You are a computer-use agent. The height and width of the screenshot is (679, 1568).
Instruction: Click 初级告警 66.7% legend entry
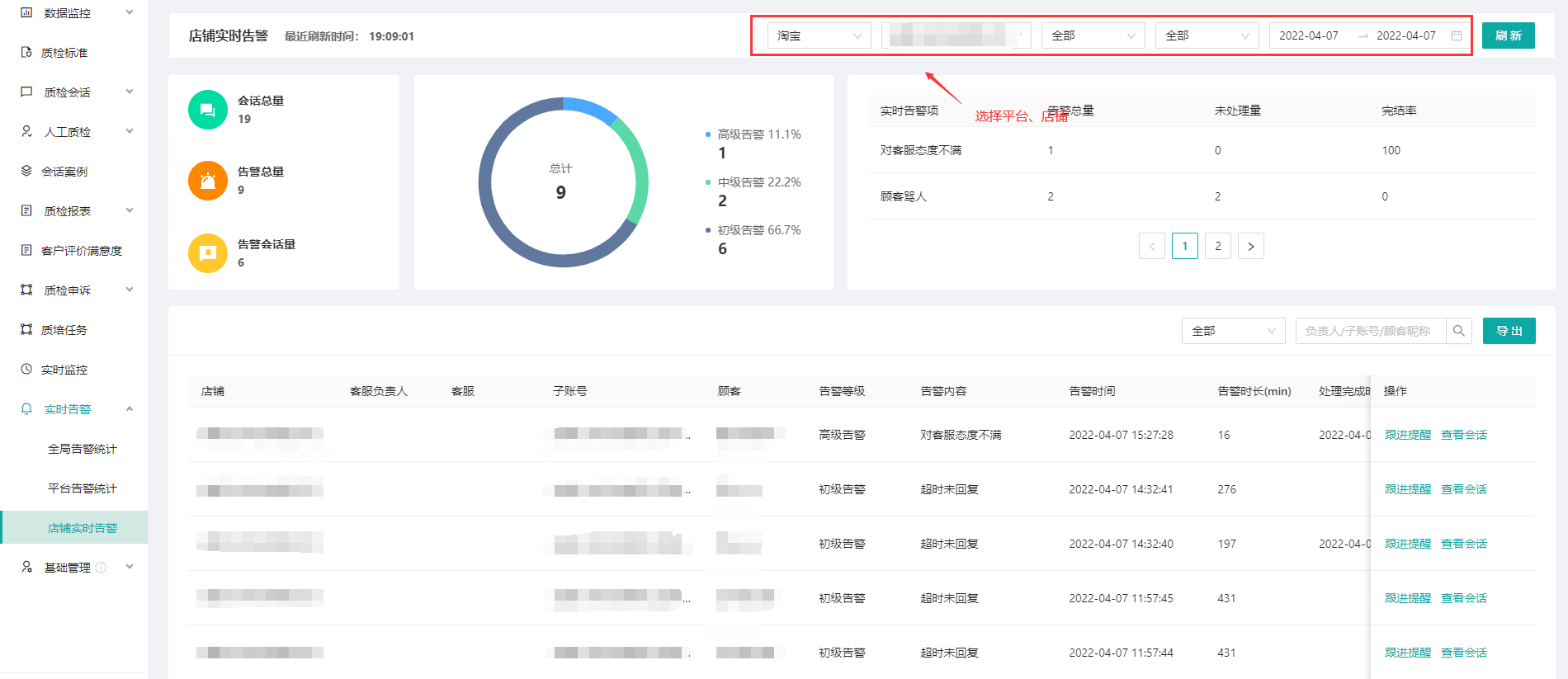(x=753, y=230)
